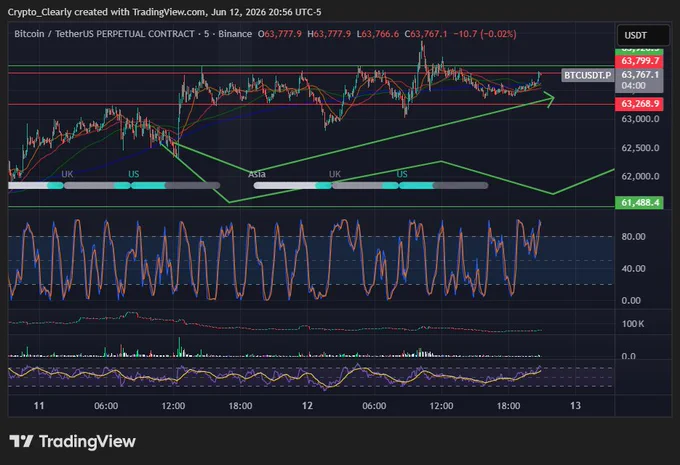The image size is (680, 465).
Task: Open the USDT currency selector
Action: [x=643, y=36]
